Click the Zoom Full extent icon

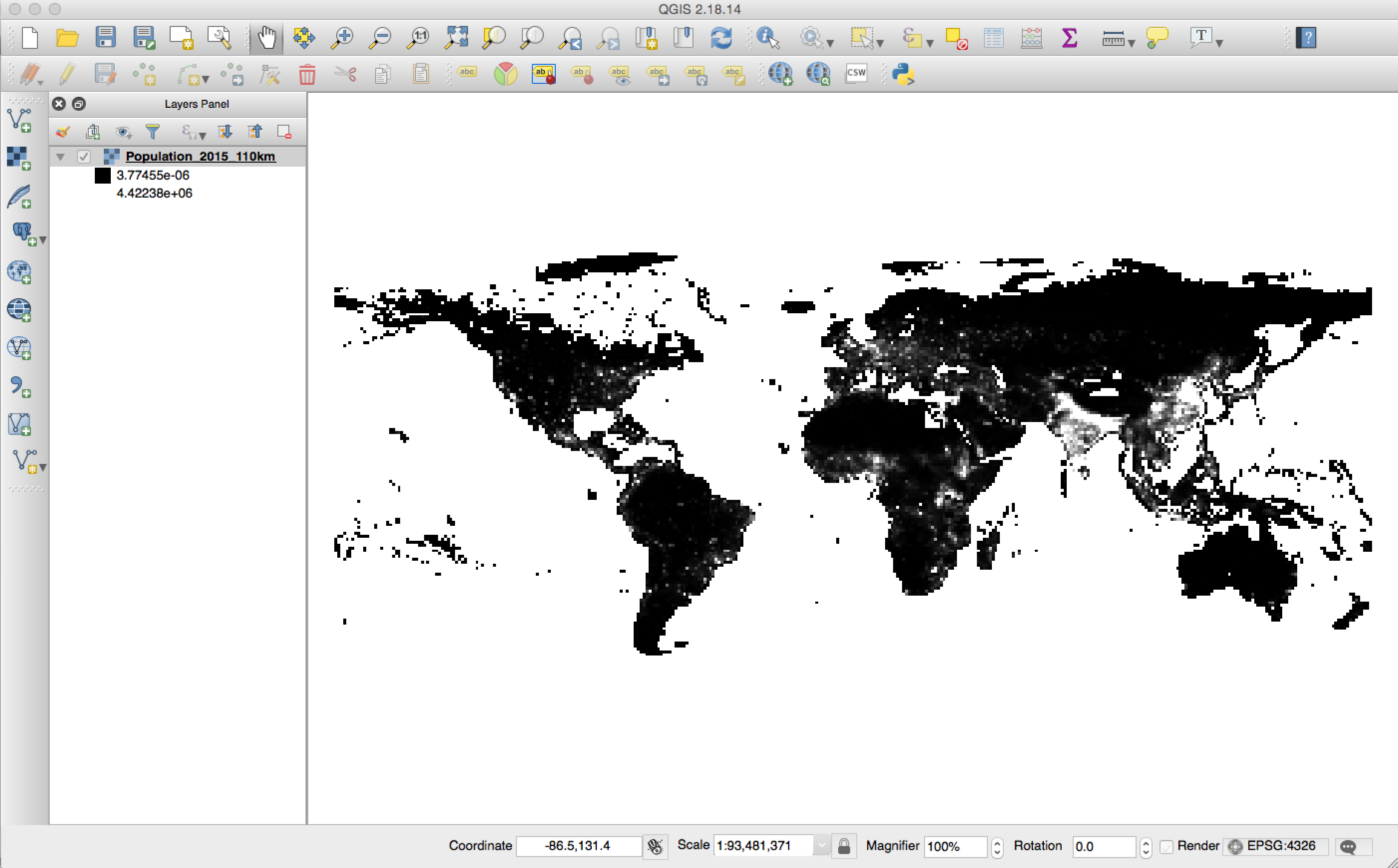tap(457, 38)
